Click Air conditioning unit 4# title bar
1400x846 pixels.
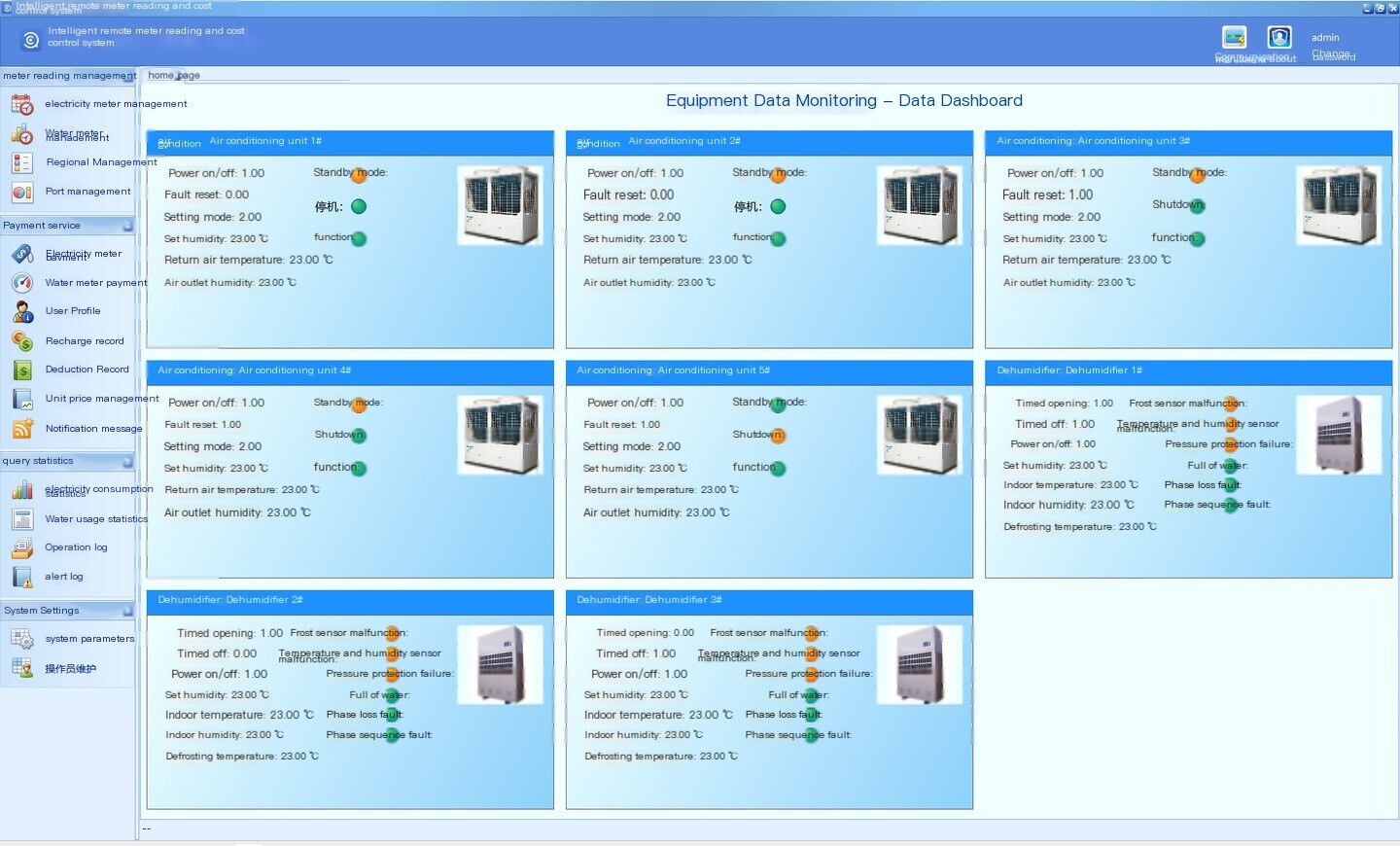350,371
